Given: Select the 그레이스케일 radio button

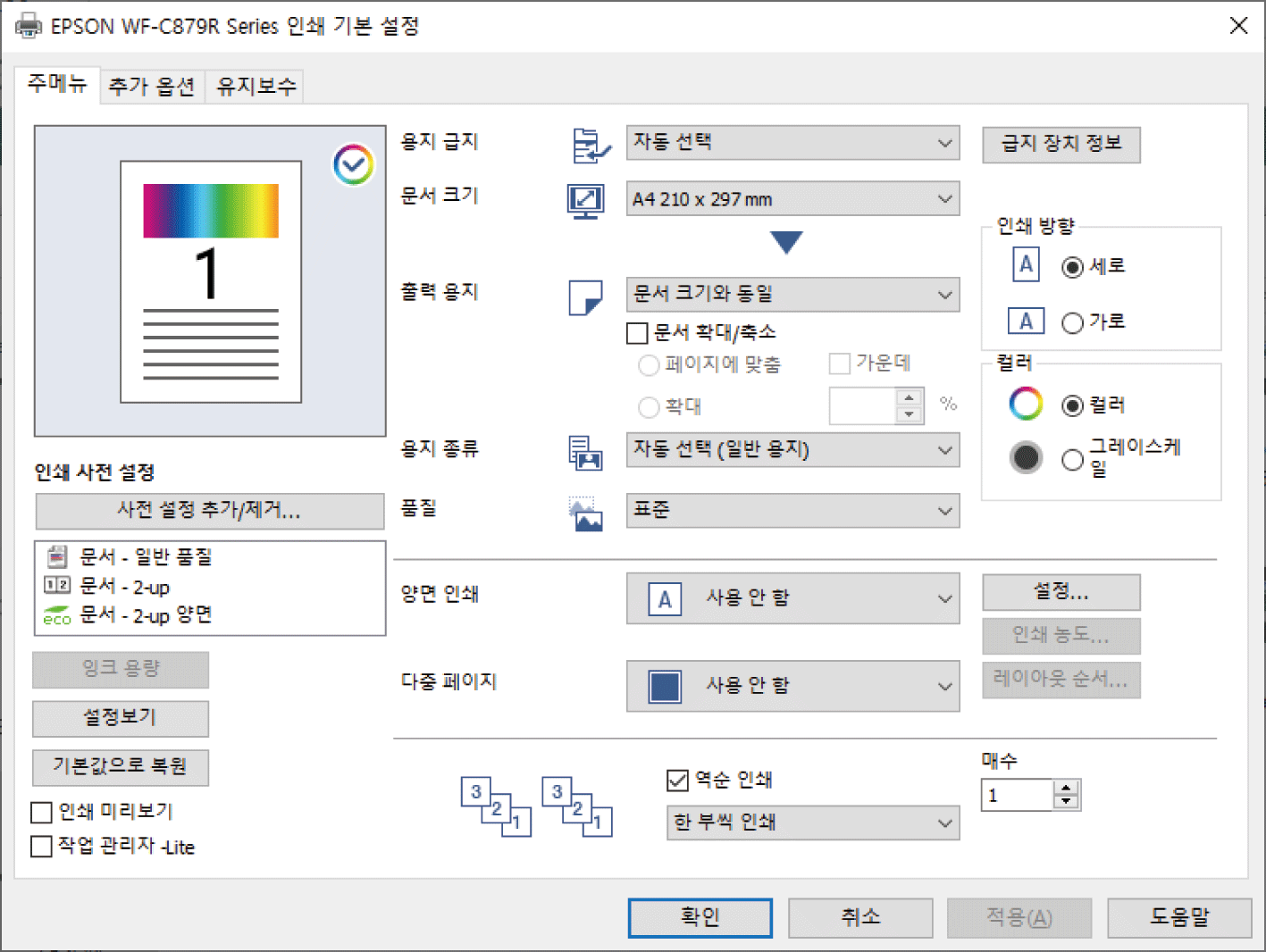Looking at the screenshot, I should [1072, 460].
